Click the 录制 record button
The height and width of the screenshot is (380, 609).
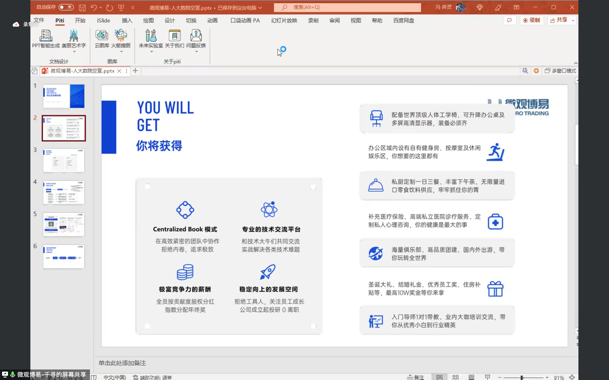pyautogui.click(x=531, y=20)
